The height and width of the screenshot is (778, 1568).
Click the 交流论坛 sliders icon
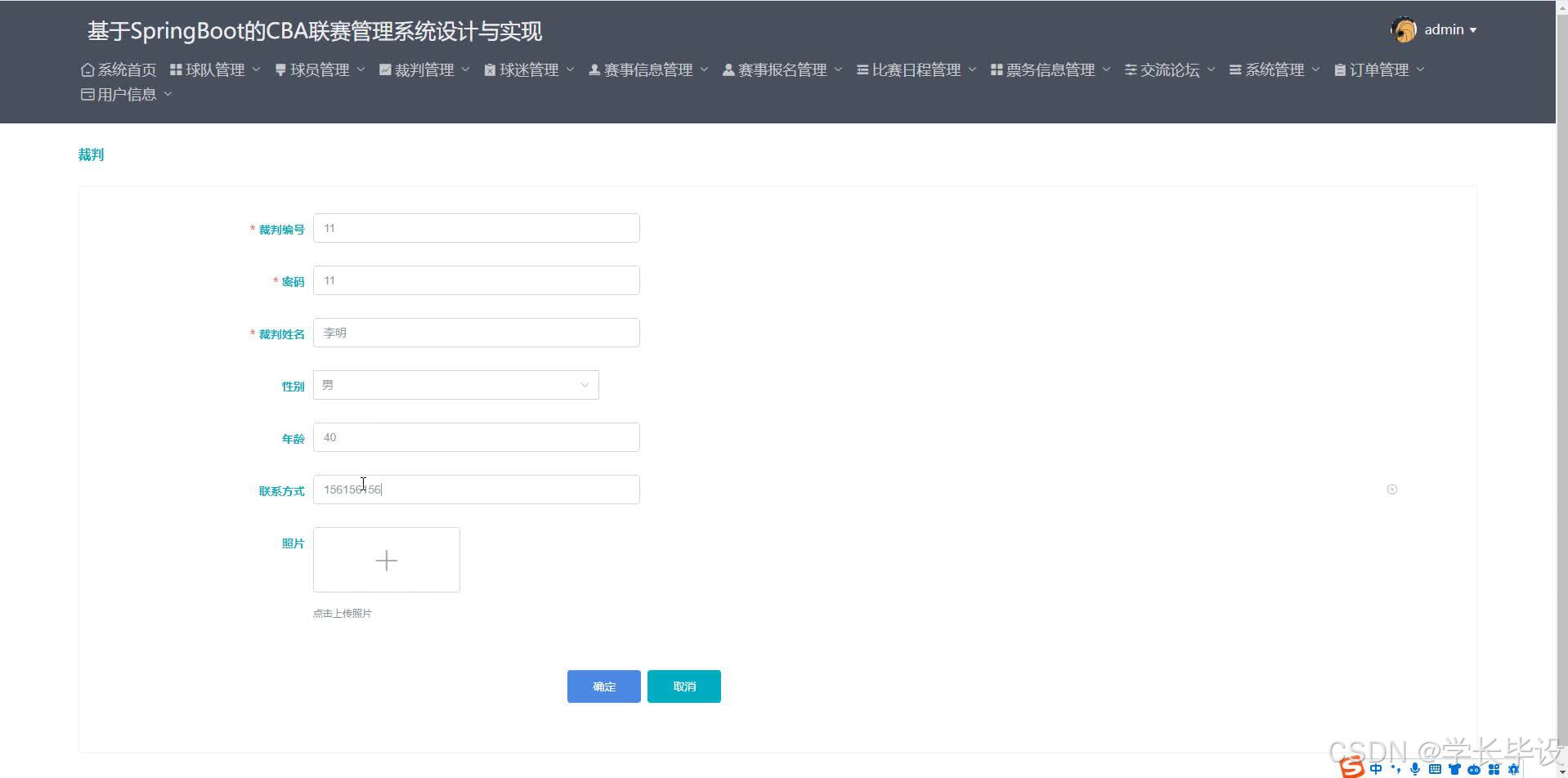(1131, 70)
